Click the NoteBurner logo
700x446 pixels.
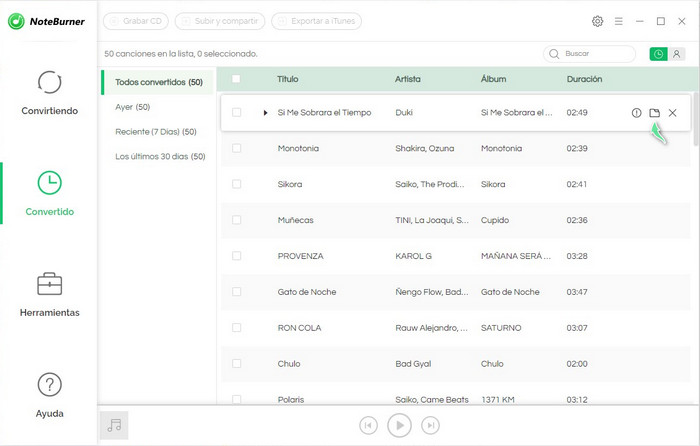pos(46,21)
